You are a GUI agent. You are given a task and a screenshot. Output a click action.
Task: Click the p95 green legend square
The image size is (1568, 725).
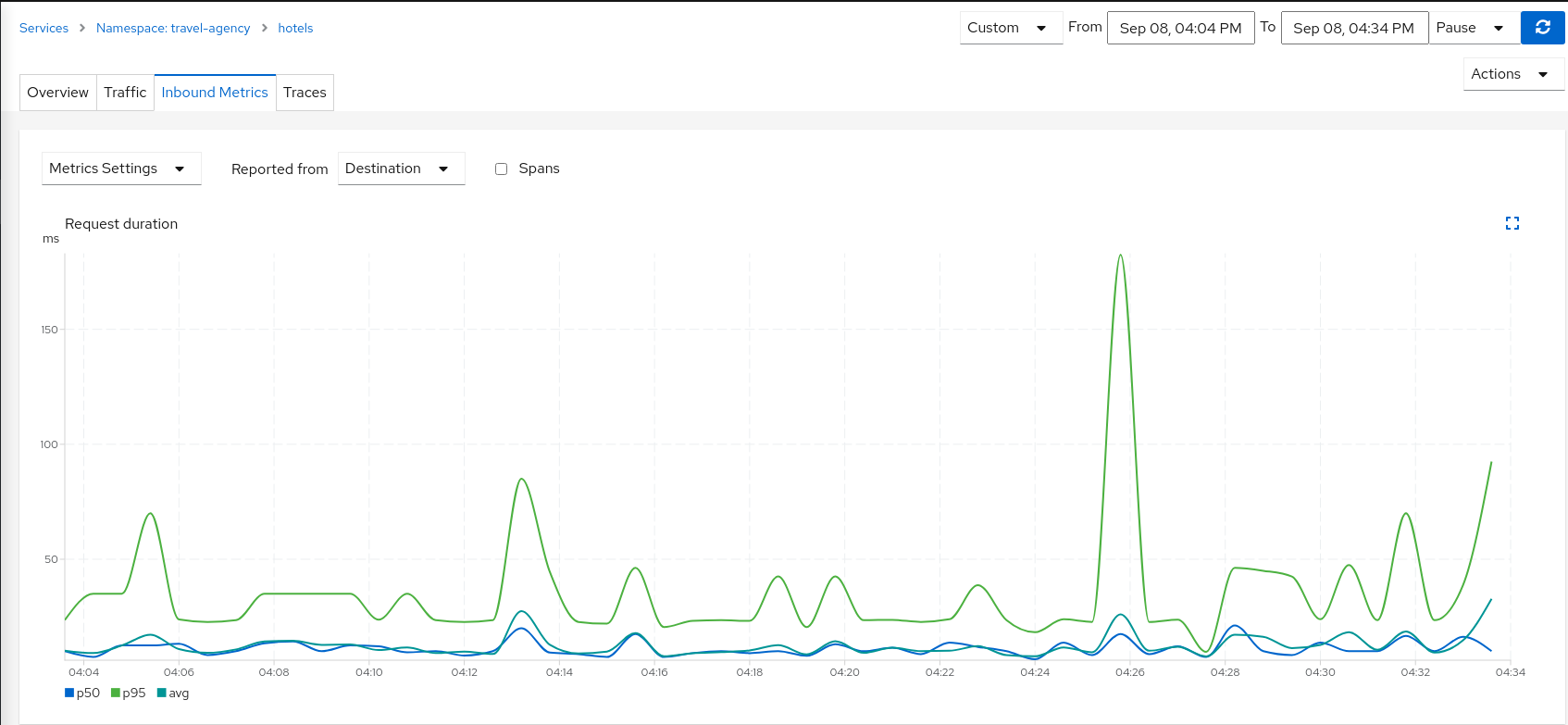pyautogui.click(x=116, y=693)
